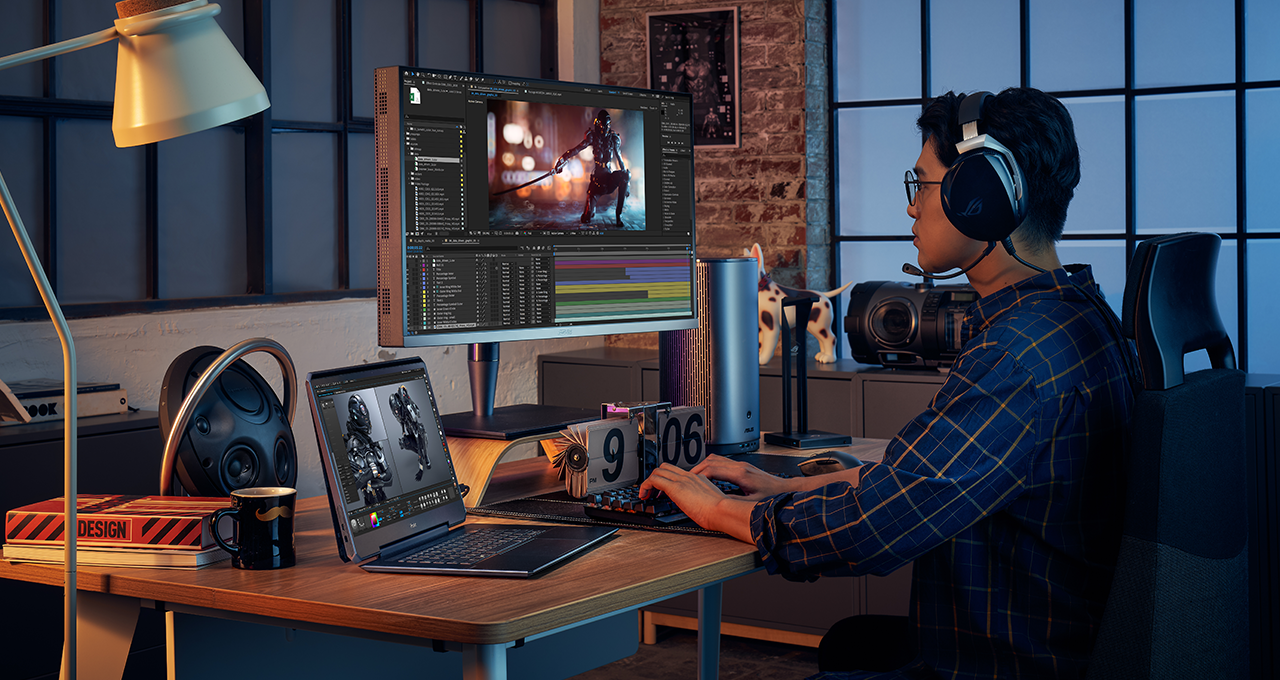Screen dimensions: 1280x680
Task: Click the purple layer bar in the timeline
Action: (x=621, y=262)
